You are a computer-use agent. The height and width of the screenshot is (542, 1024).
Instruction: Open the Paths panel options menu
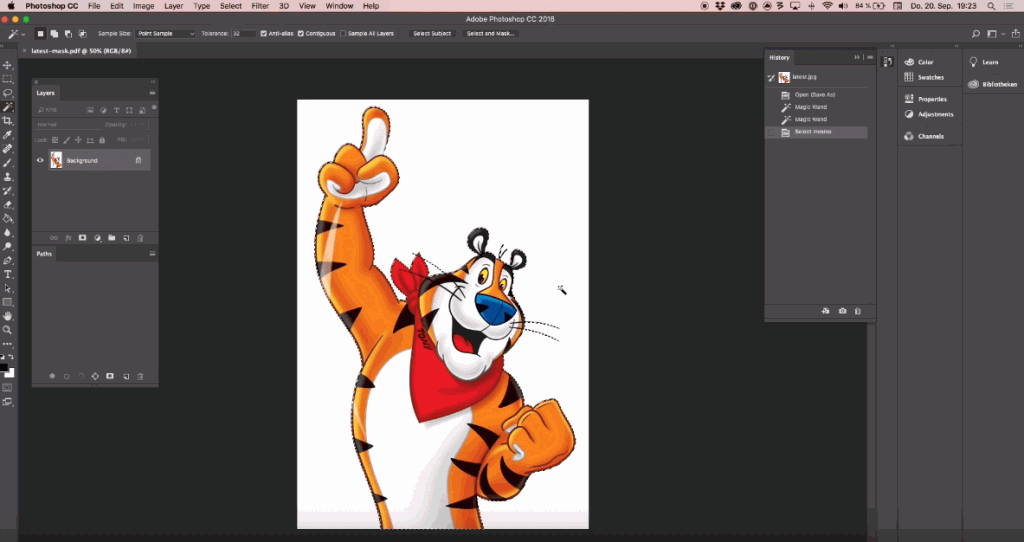click(152, 253)
